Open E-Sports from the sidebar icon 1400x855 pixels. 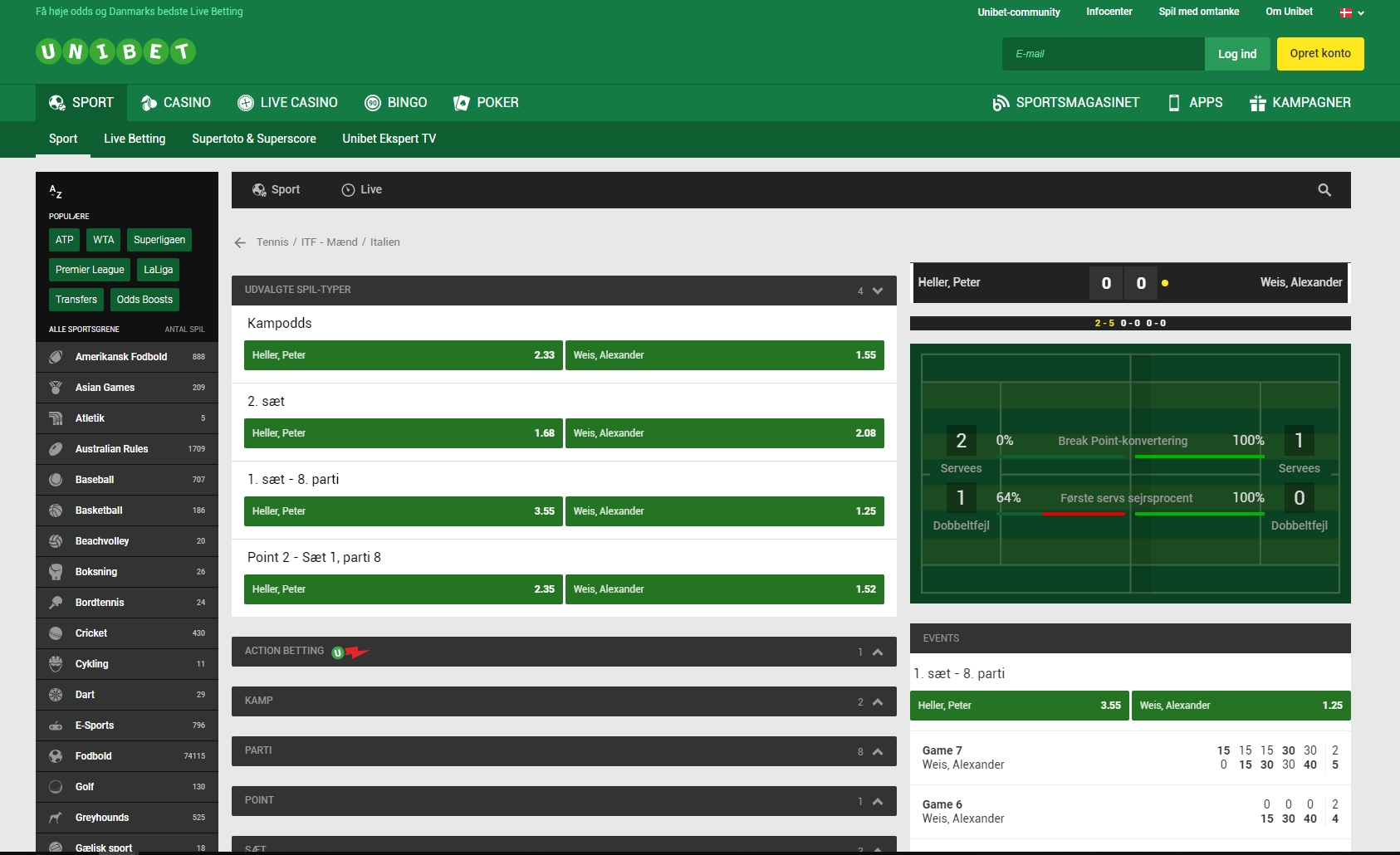56,725
